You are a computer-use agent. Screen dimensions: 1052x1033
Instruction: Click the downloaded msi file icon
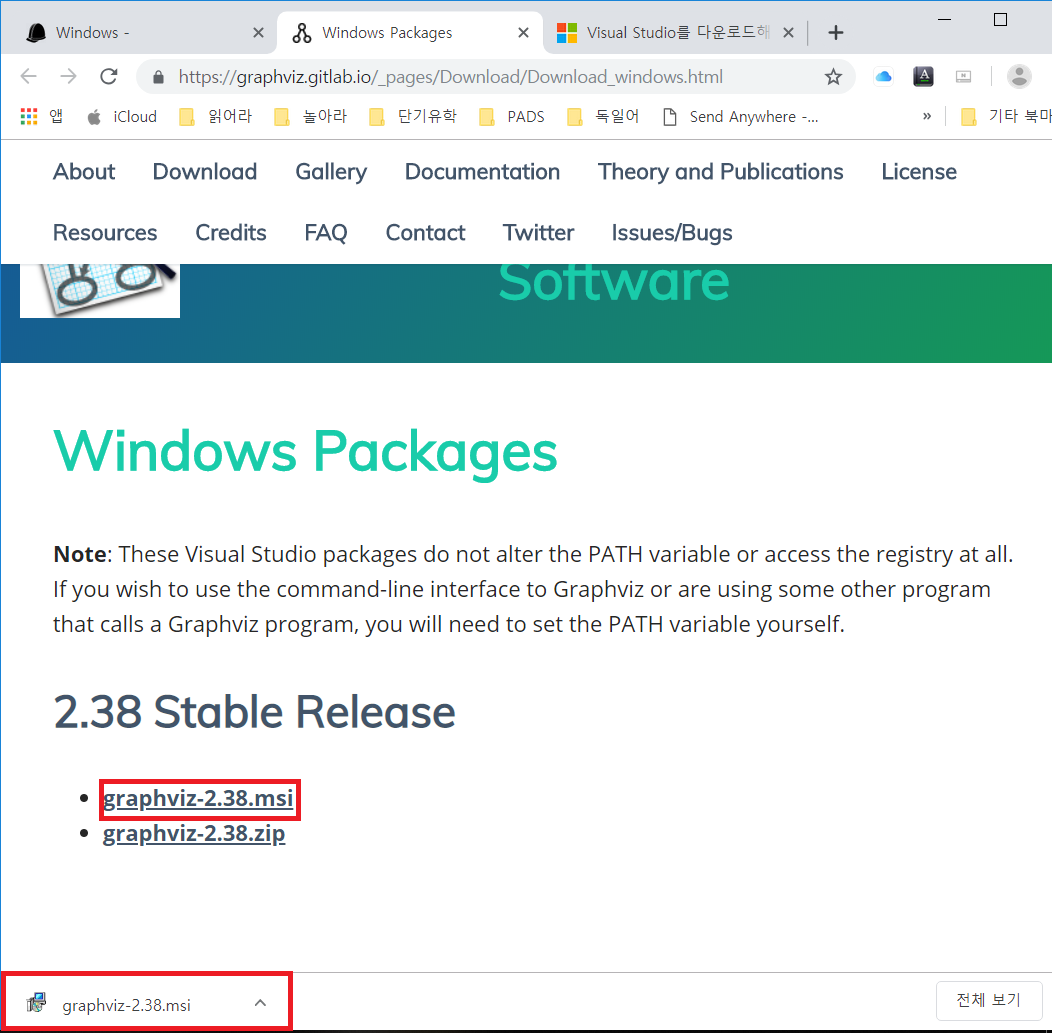pyautogui.click(x=36, y=1003)
